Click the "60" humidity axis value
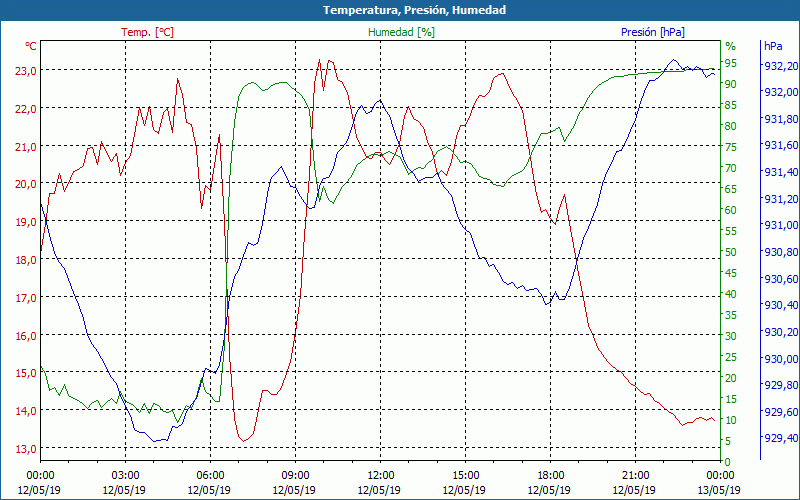This screenshot has width=800, height=500. [731, 210]
